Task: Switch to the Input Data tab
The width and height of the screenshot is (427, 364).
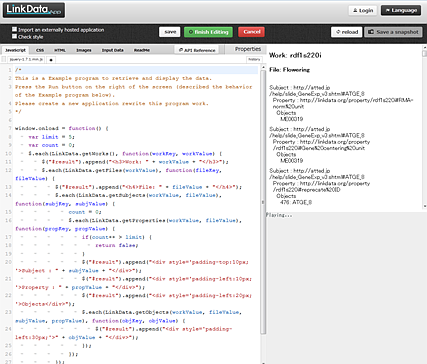Action: (113, 50)
